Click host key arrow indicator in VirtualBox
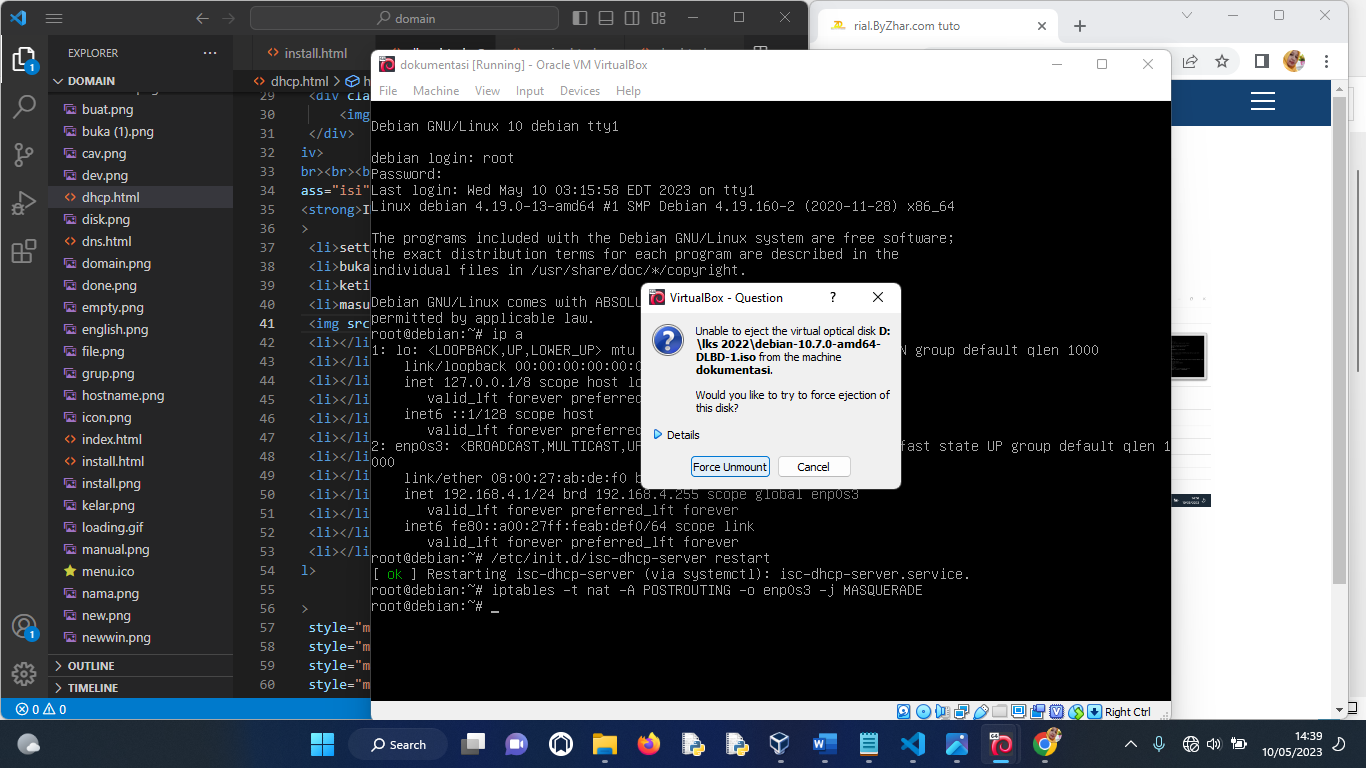This screenshot has height=768, width=1366. 1094,711
